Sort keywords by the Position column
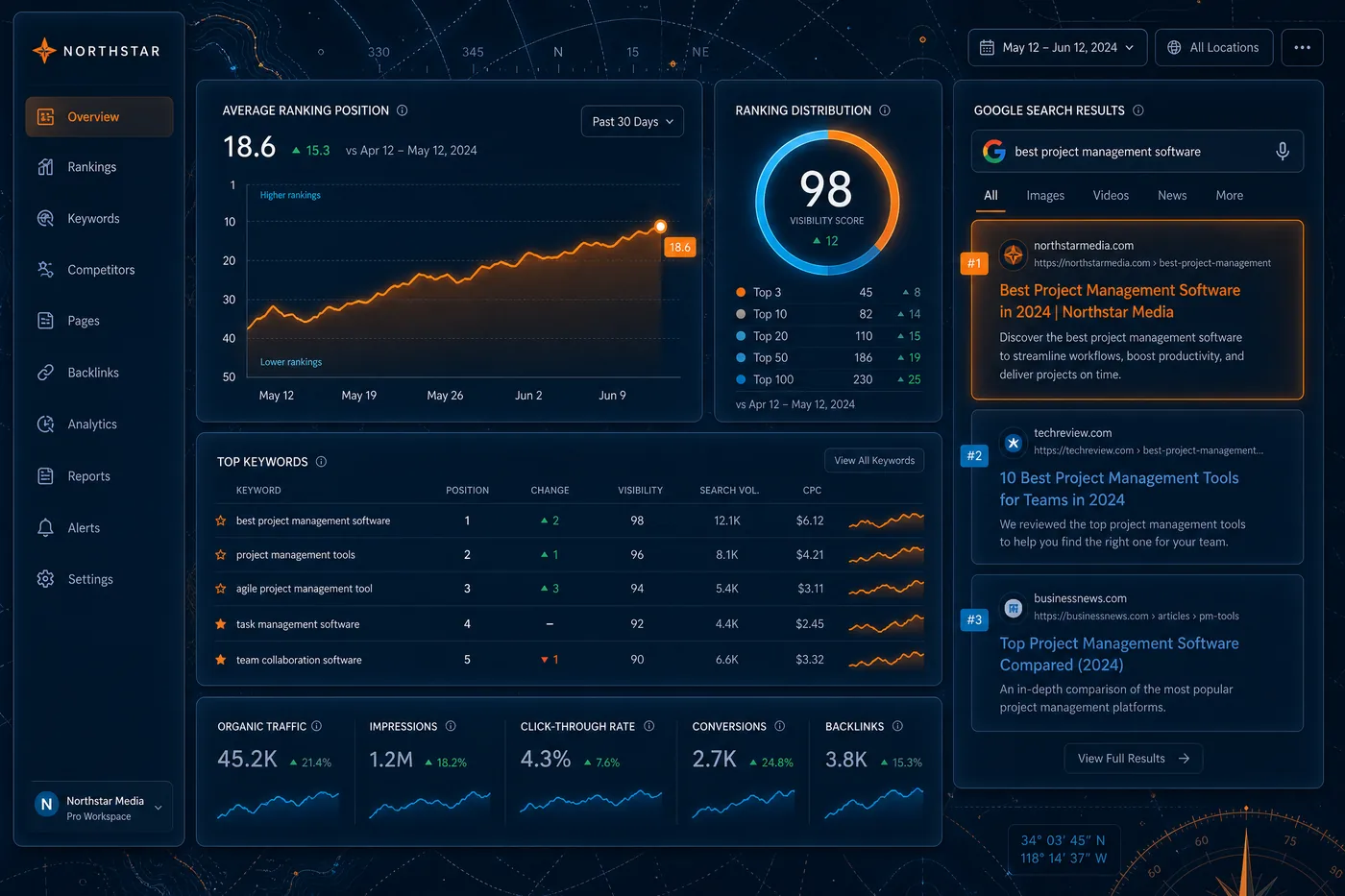 click(467, 491)
